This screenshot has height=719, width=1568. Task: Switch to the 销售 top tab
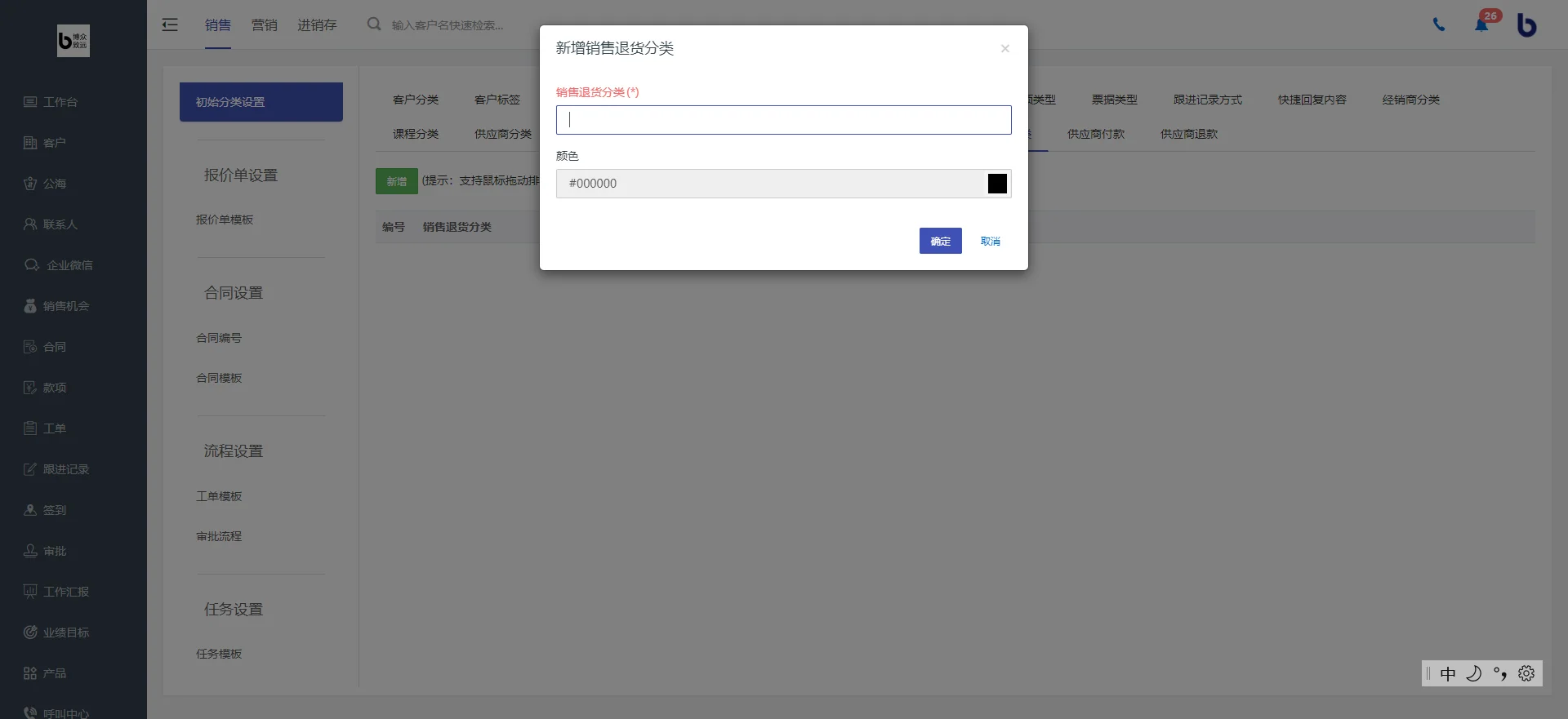218,24
